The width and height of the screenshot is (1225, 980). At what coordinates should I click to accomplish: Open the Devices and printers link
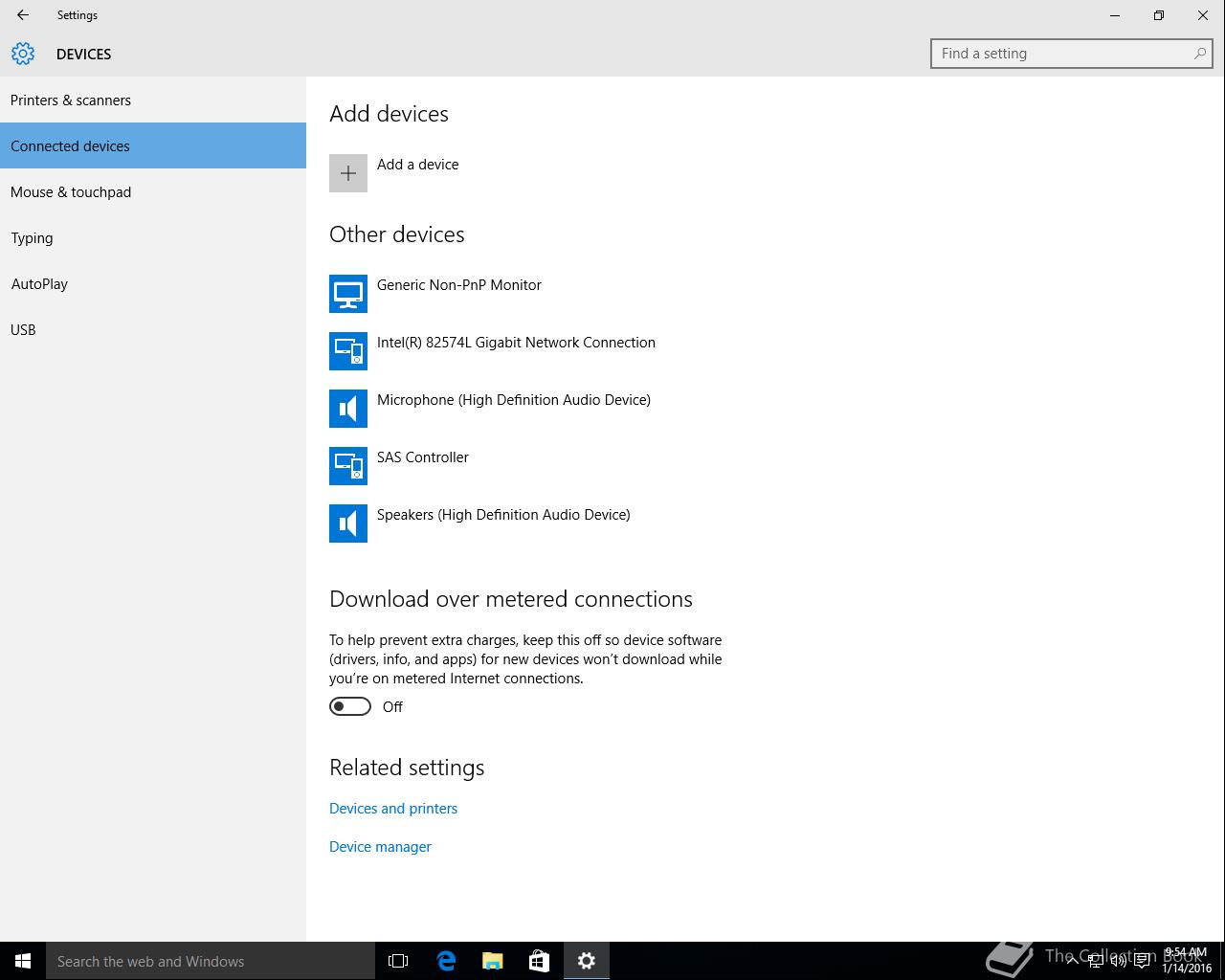tap(393, 809)
